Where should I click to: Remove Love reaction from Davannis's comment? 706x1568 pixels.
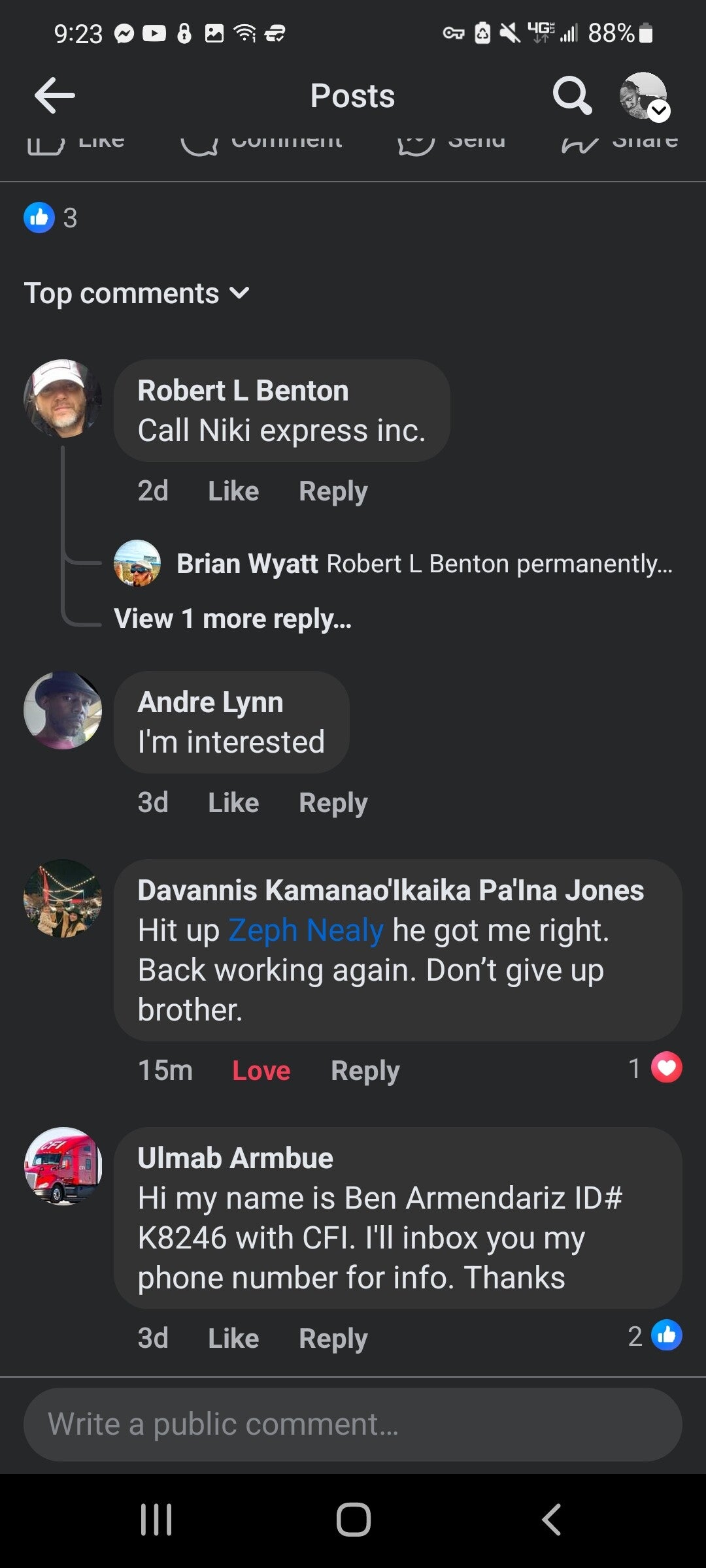click(x=261, y=1071)
